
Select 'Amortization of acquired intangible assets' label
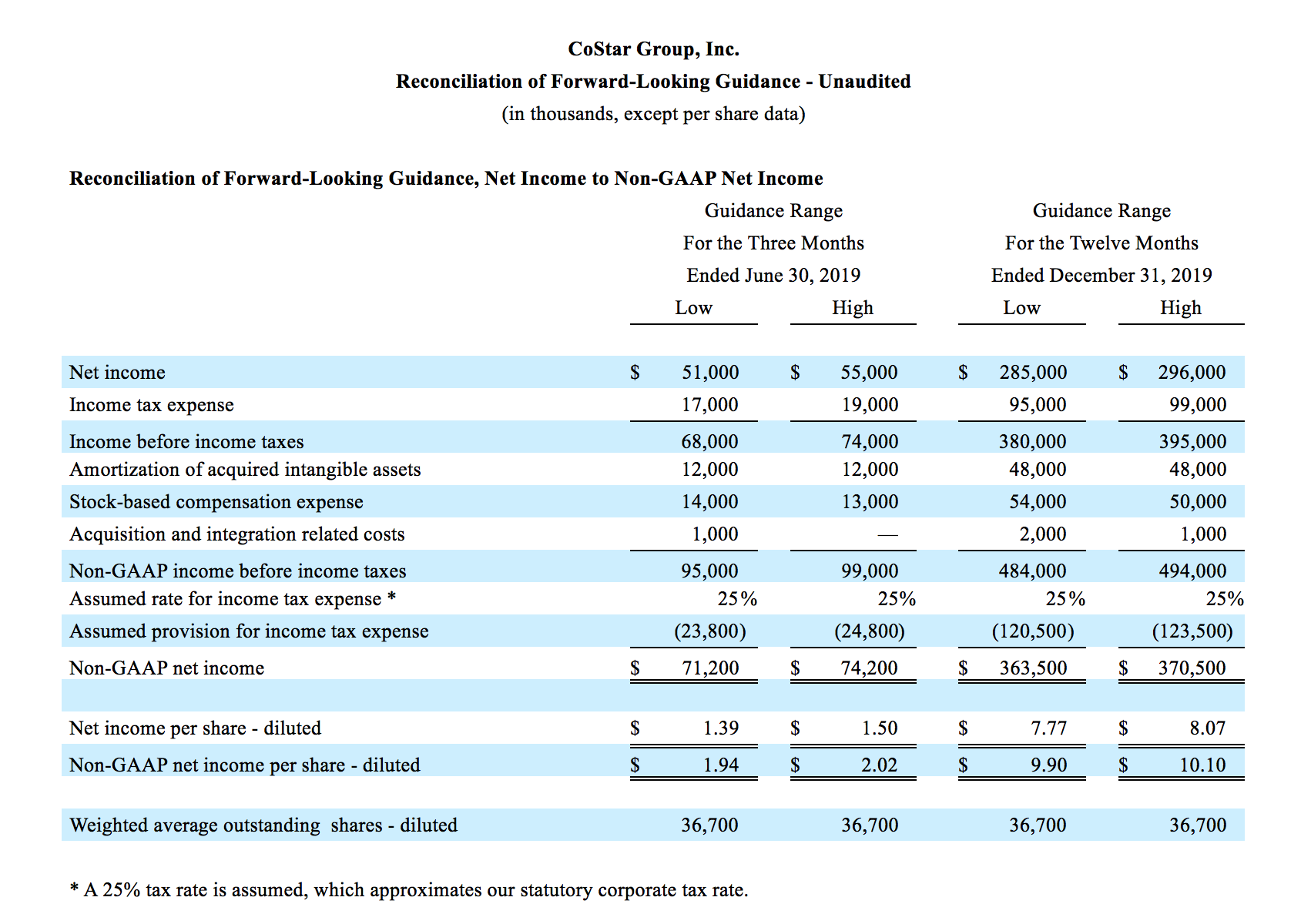point(245,470)
